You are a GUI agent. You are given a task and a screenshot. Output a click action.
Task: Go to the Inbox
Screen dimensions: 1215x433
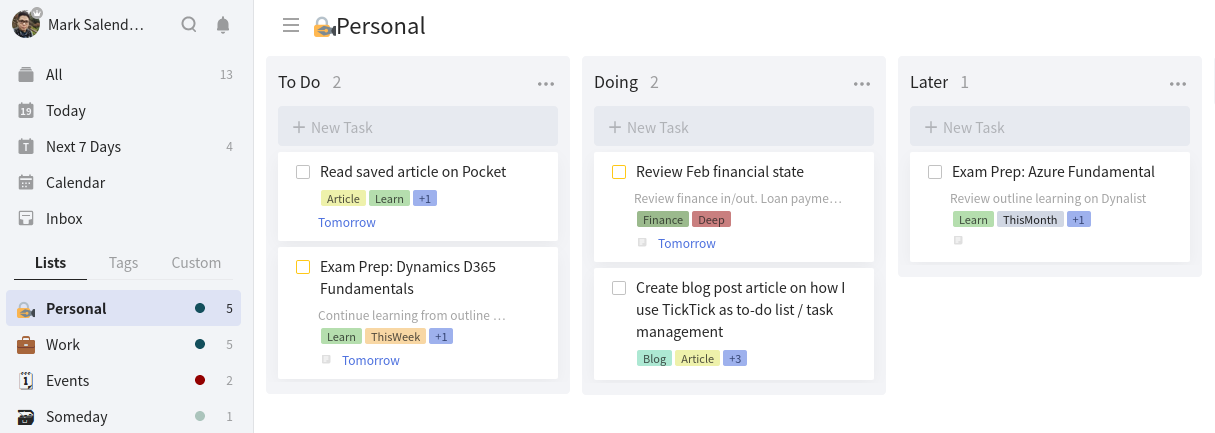(64, 219)
